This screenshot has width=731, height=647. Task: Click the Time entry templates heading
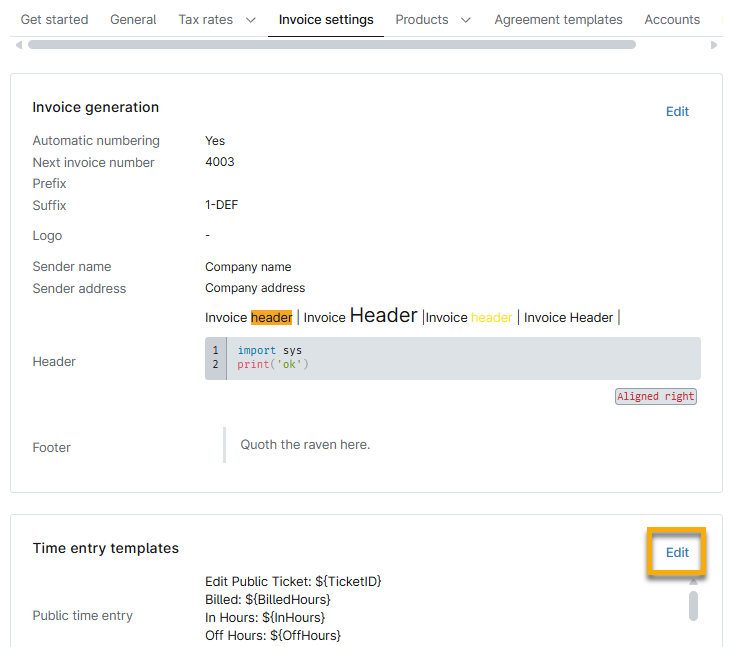pos(105,548)
